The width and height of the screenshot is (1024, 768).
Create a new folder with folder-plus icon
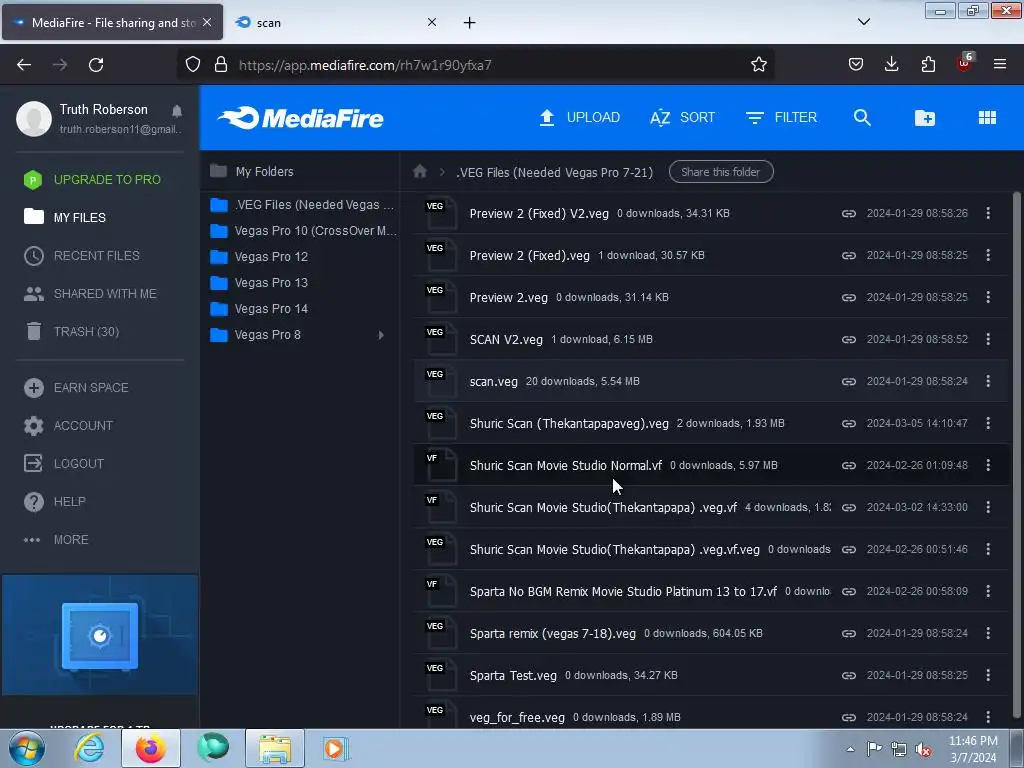(925, 118)
